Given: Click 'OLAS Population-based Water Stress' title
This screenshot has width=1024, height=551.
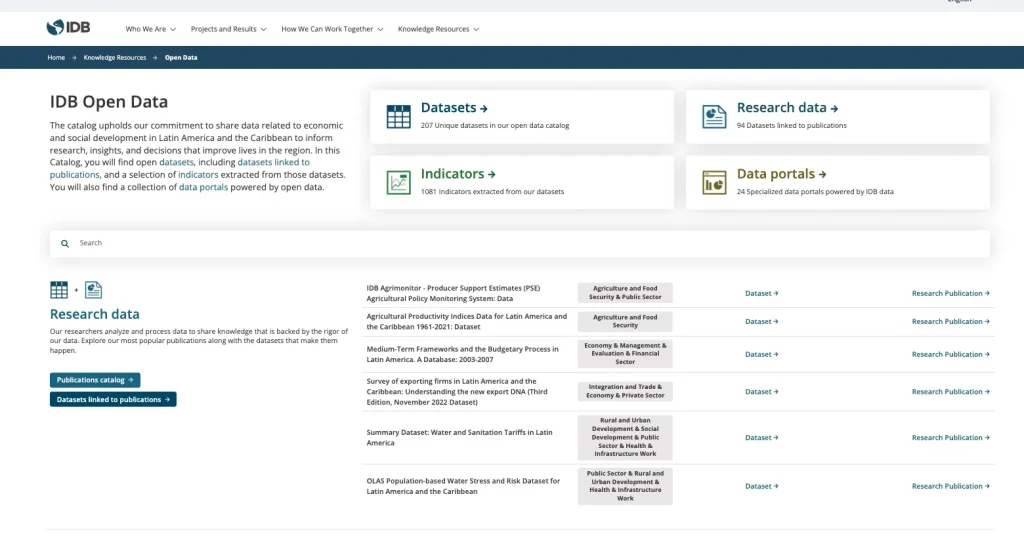Looking at the screenshot, I should (463, 486).
